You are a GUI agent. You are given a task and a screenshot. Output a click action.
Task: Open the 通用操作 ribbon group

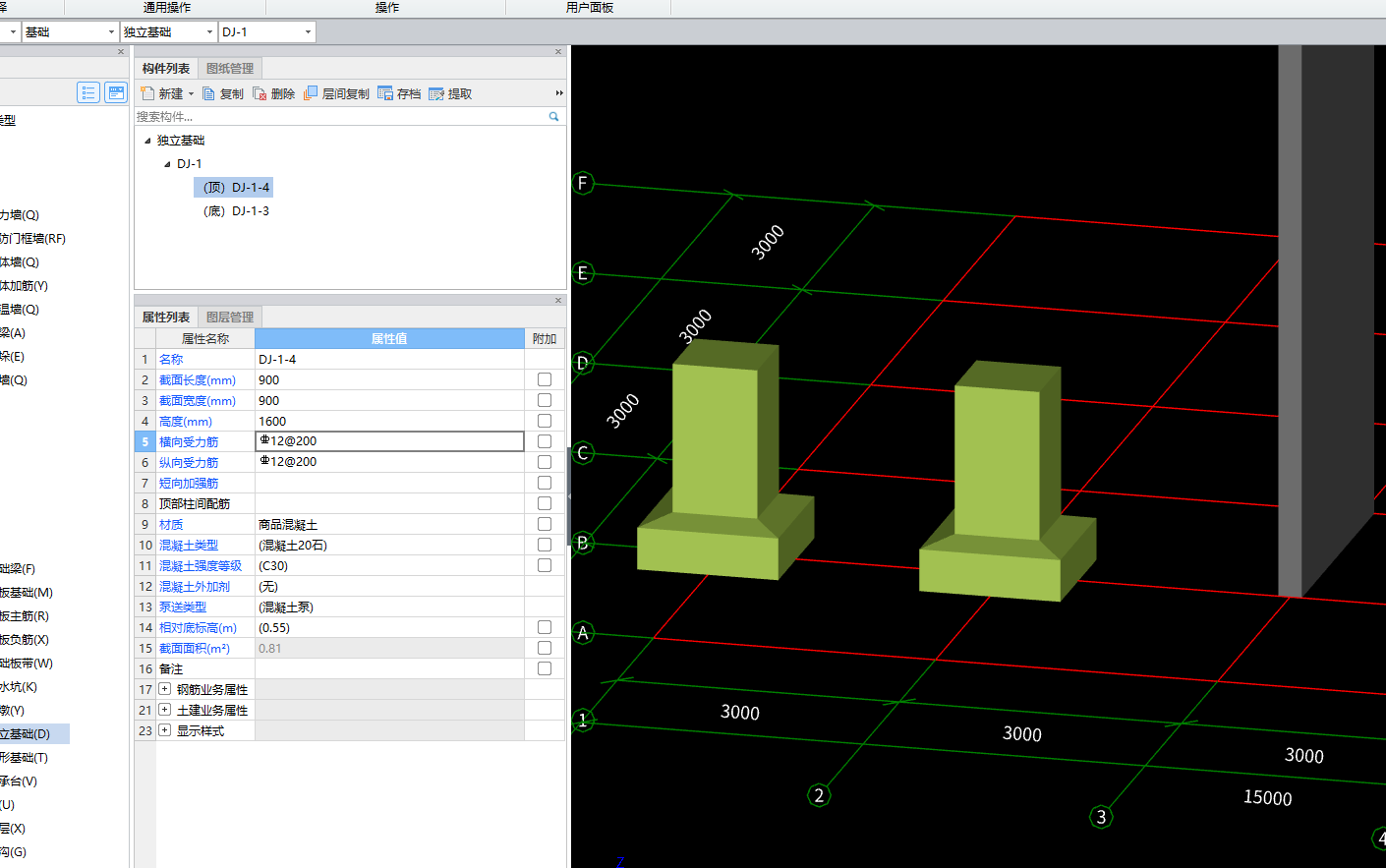(167, 8)
